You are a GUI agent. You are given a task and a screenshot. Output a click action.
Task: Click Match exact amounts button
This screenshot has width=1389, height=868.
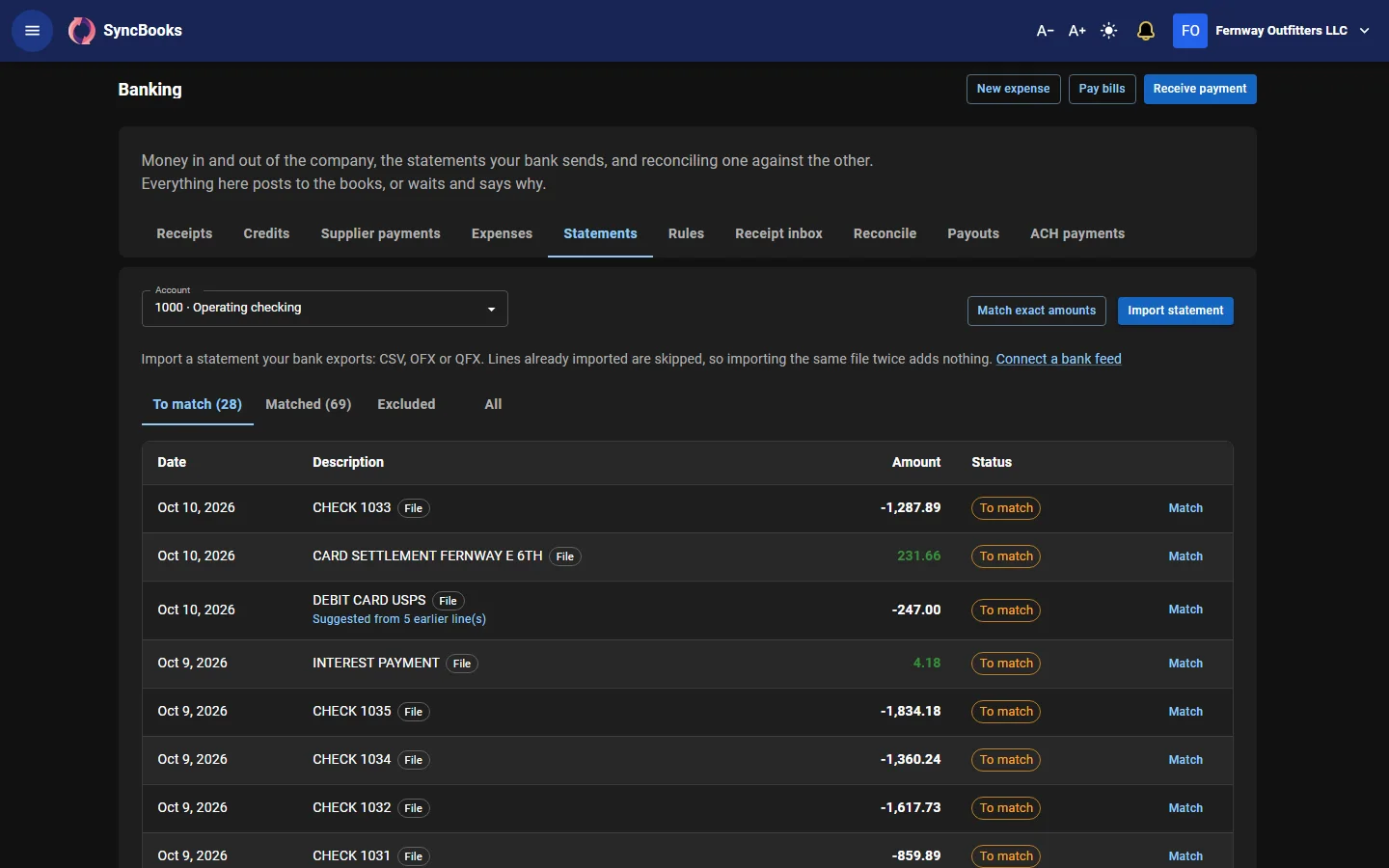pos(1036,311)
